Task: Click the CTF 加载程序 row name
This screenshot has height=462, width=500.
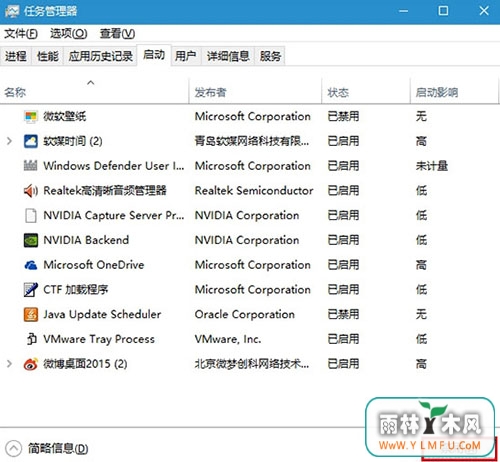Action: click(76, 289)
